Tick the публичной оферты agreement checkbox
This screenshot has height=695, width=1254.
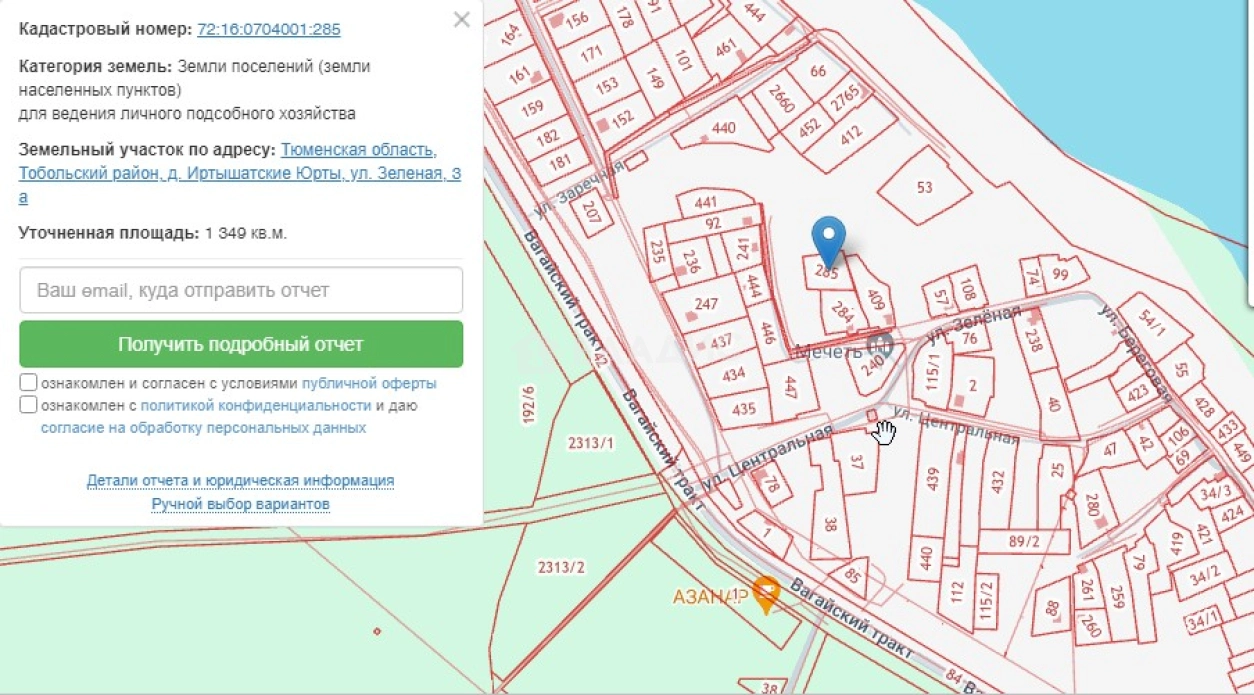click(28, 382)
